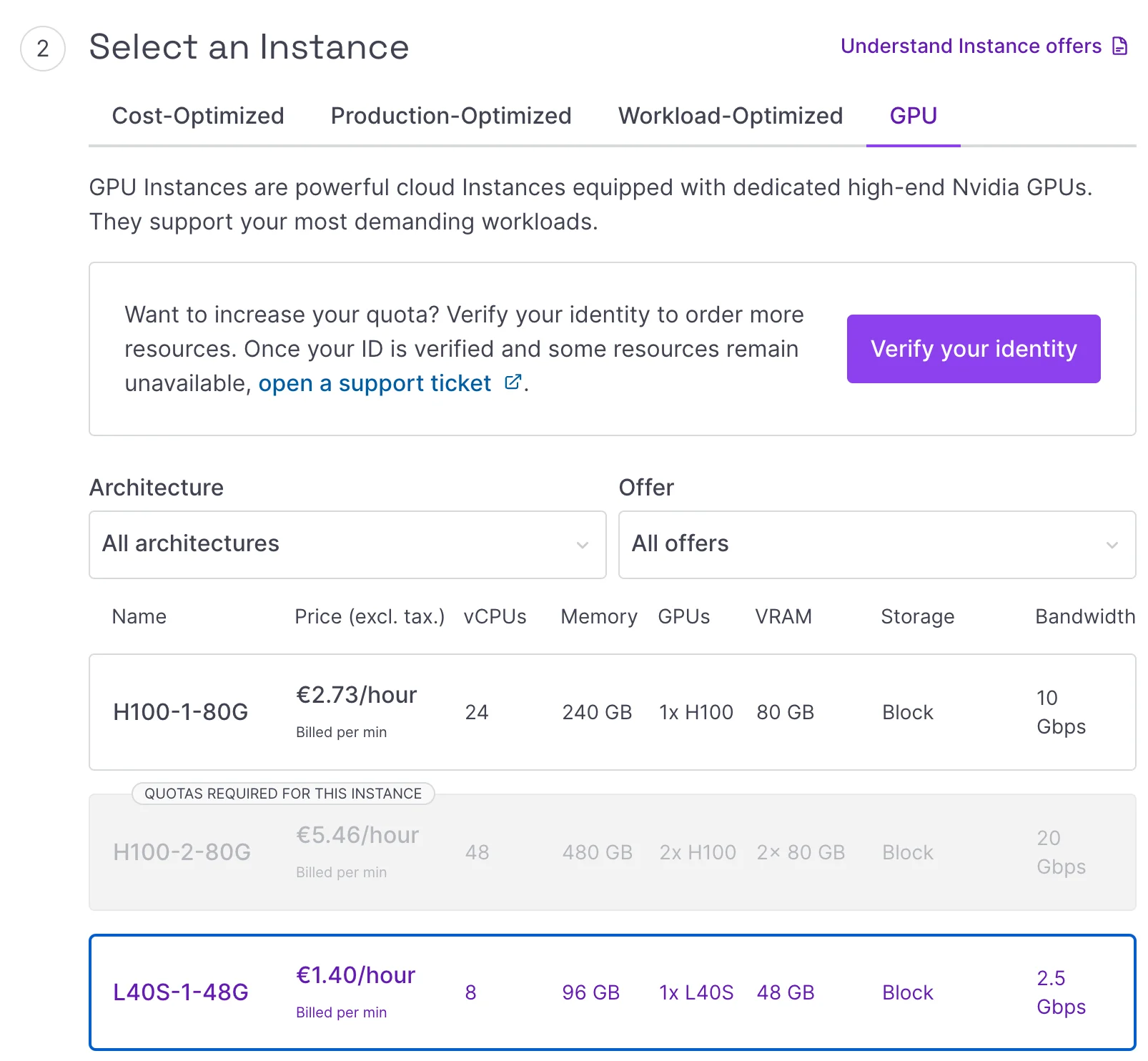Viewport: 1148px width, 1061px height.
Task: Click the VRAM column header
Action: point(783,616)
